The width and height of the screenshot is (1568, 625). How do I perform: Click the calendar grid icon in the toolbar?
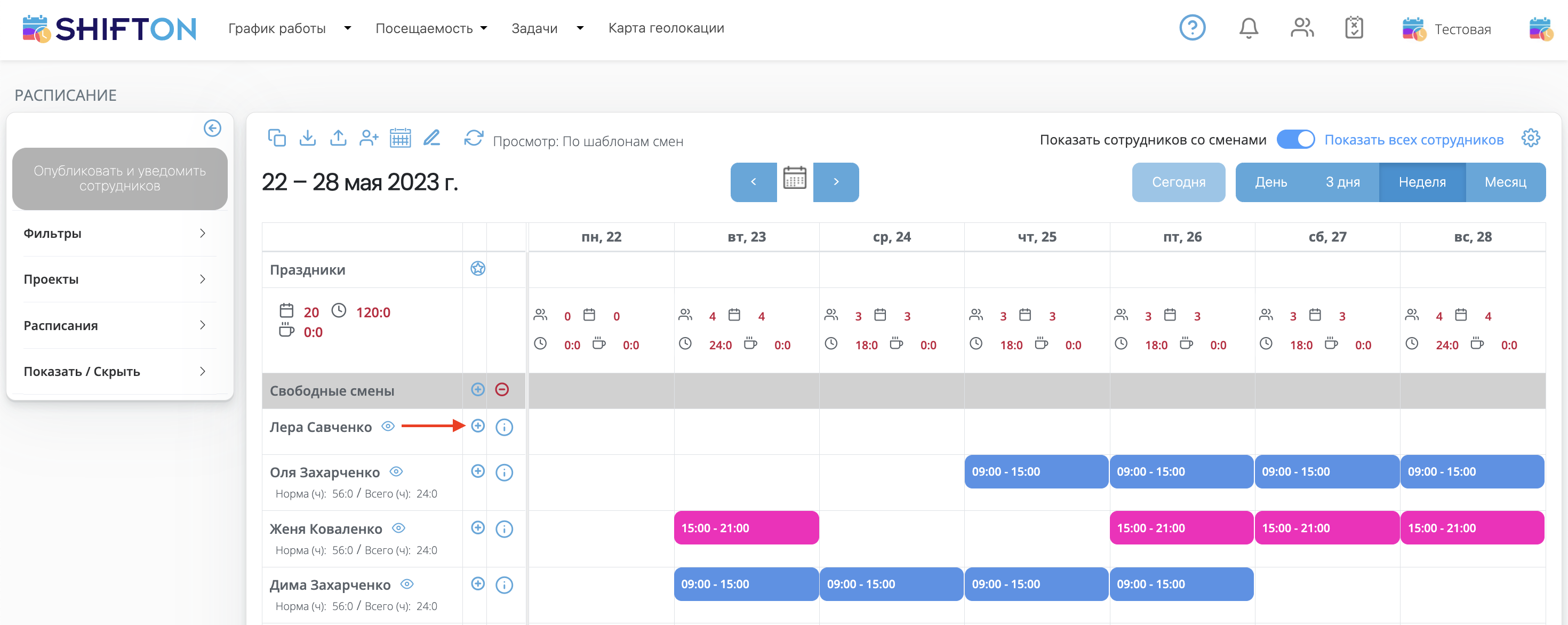(401, 138)
